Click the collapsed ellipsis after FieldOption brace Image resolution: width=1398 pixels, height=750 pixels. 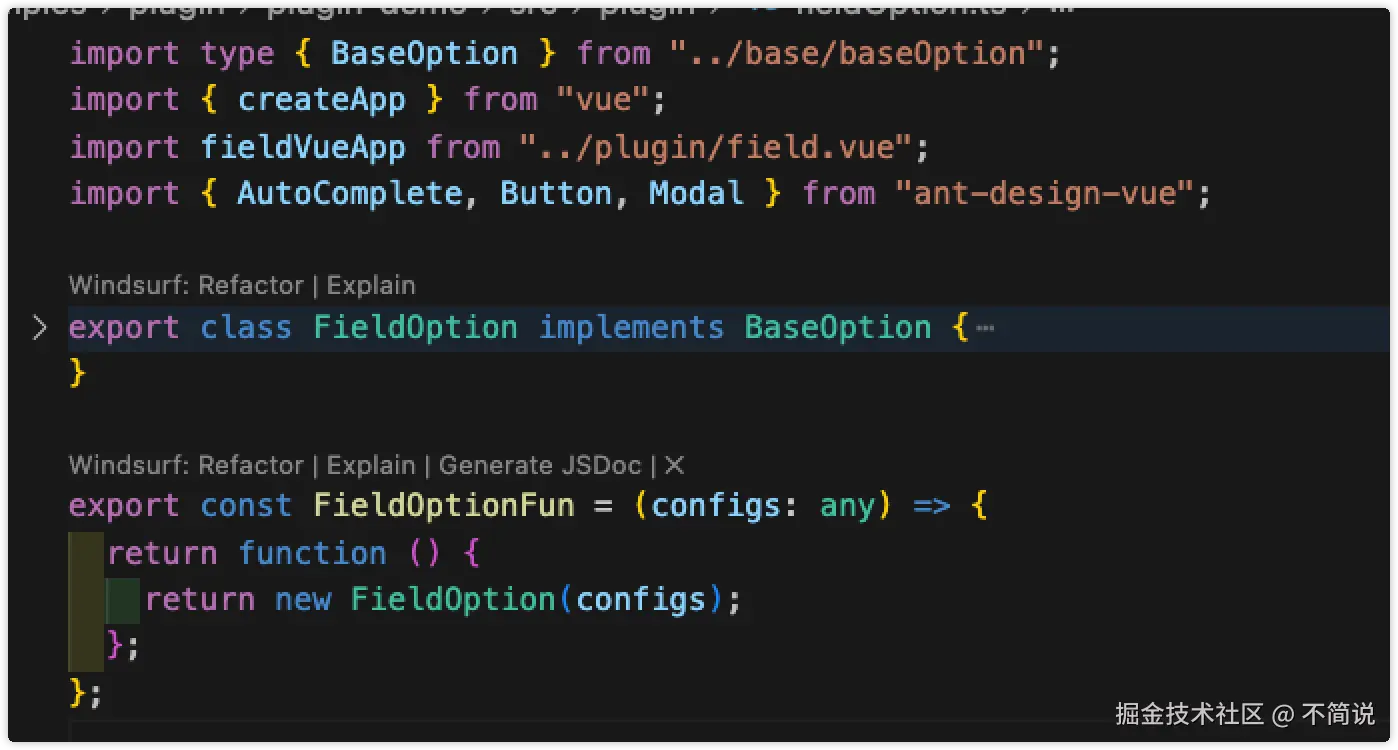[x=985, y=328]
